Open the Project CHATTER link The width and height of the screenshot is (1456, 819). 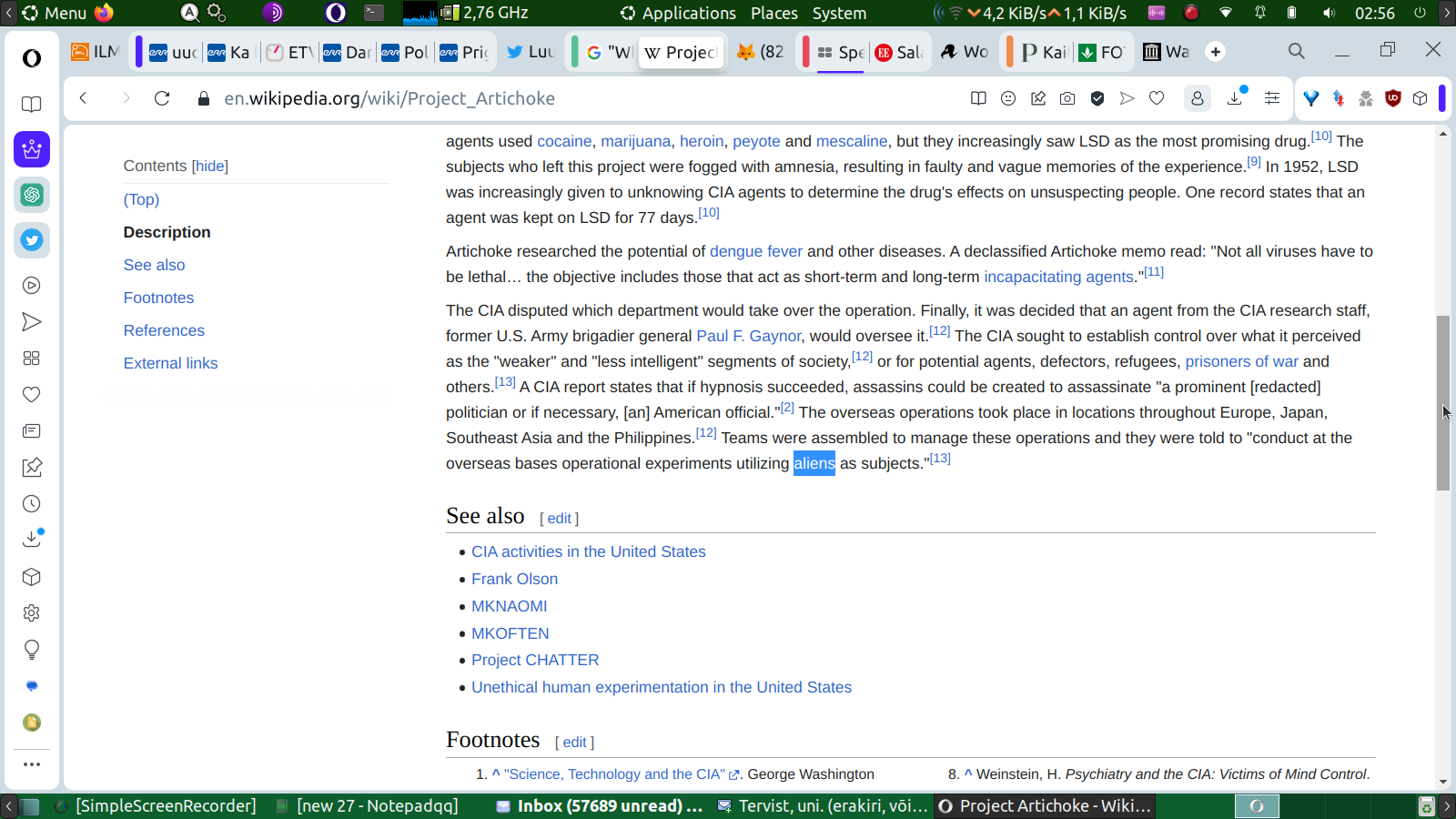pyautogui.click(x=535, y=660)
